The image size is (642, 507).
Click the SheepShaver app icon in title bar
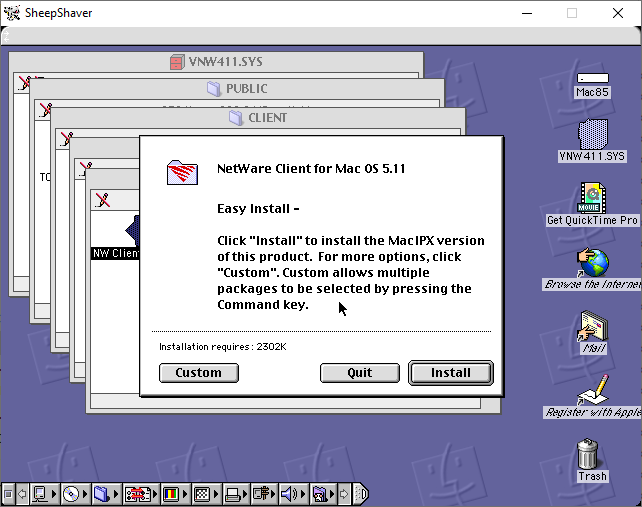12,13
